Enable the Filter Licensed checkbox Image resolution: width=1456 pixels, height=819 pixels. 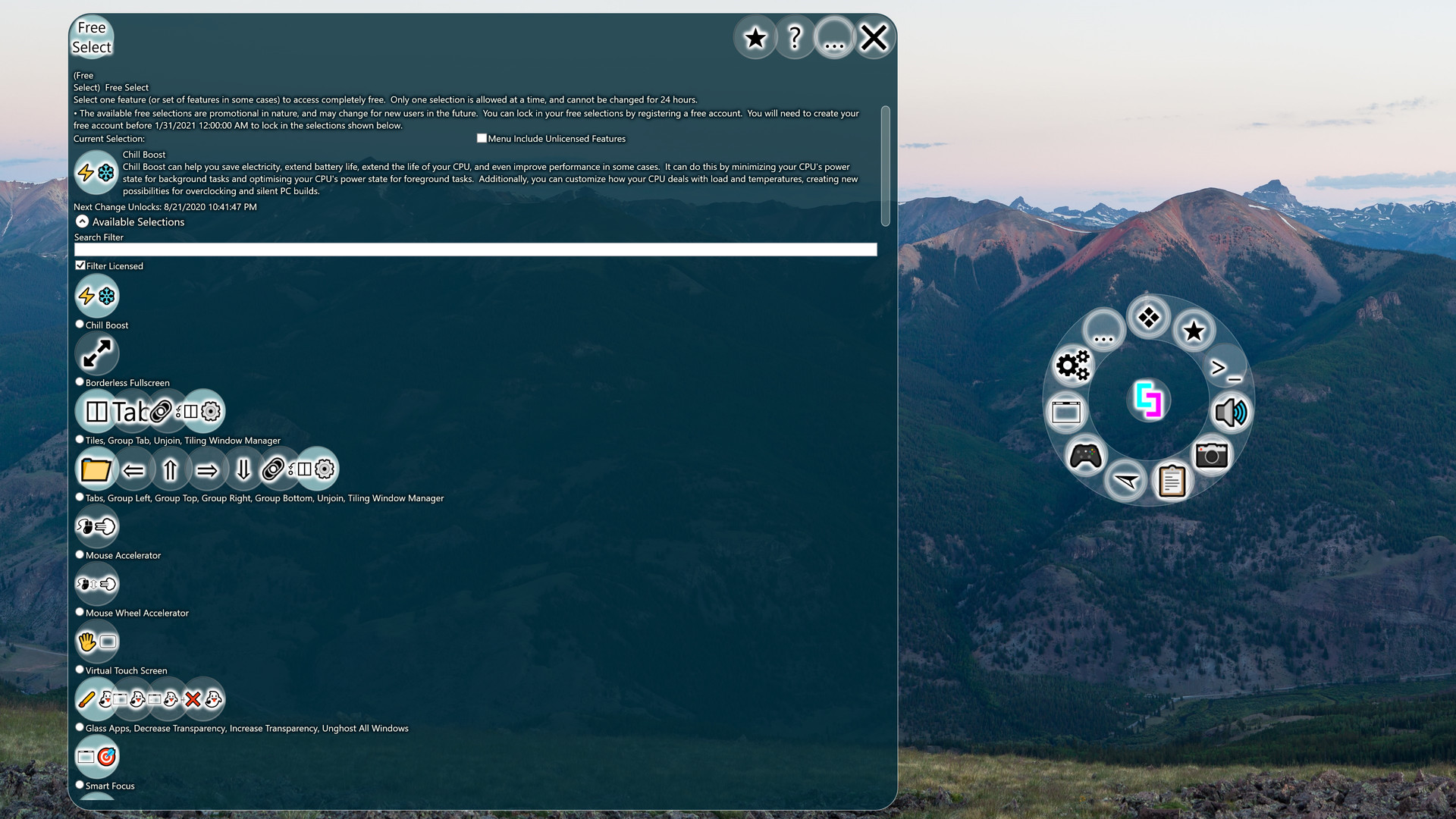pos(80,264)
